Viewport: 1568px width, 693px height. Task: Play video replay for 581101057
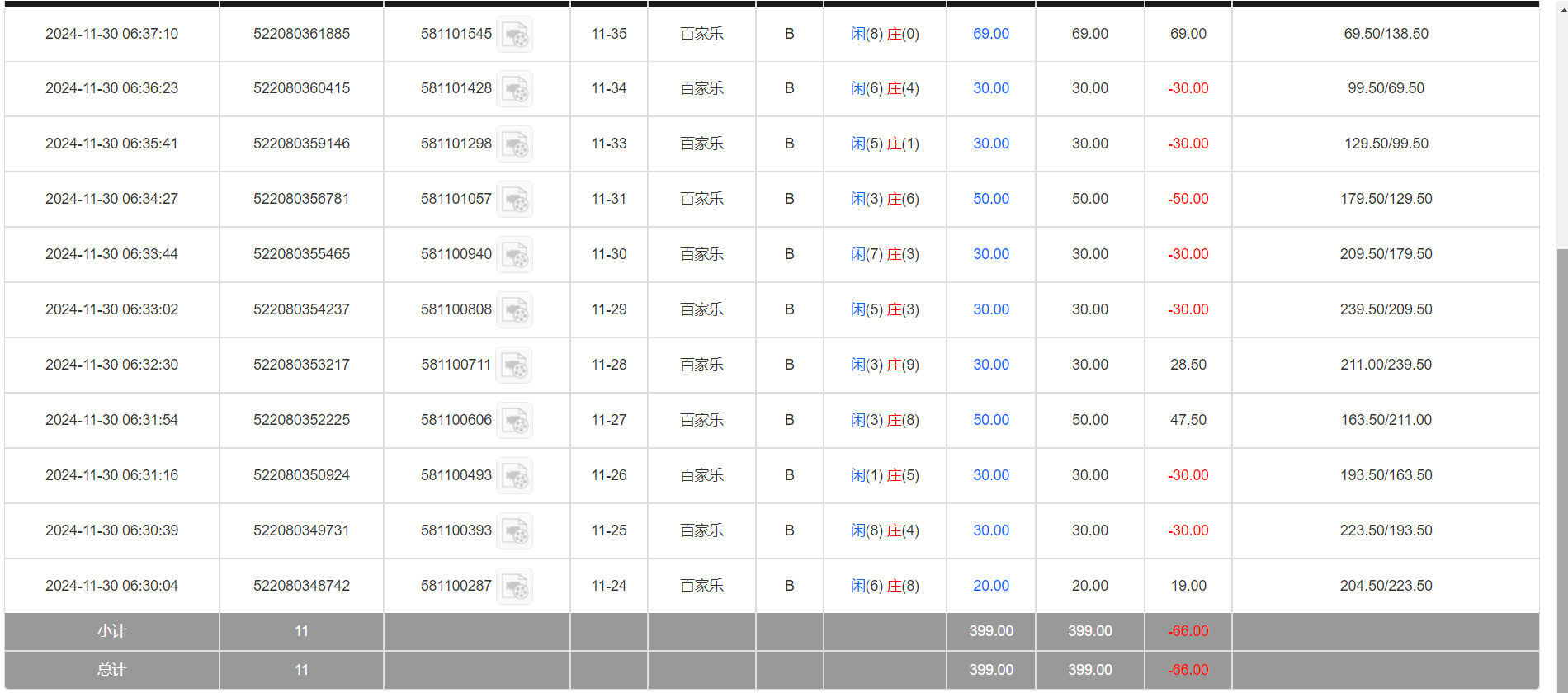click(514, 200)
